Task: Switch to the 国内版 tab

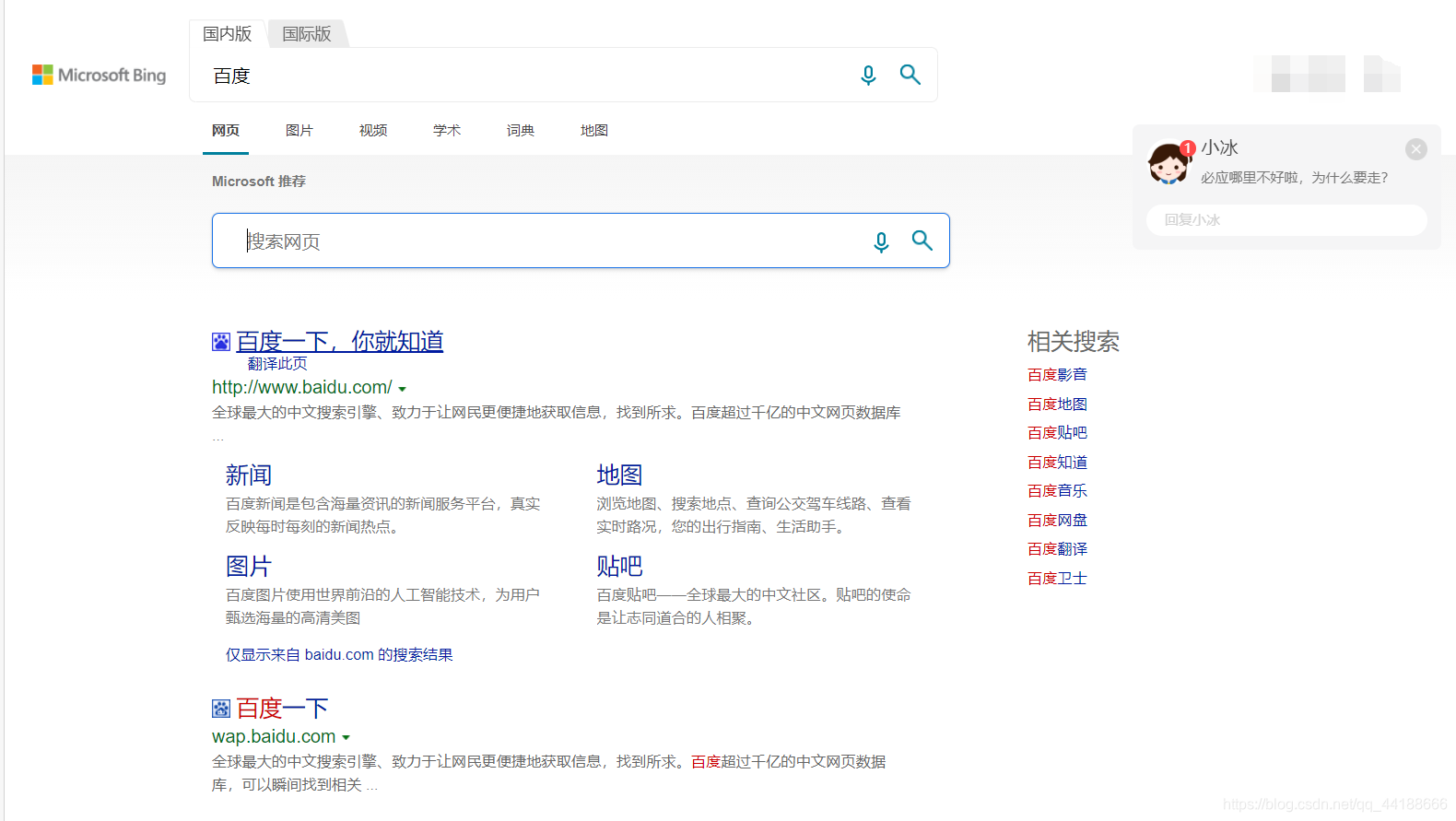Action: coord(228,34)
